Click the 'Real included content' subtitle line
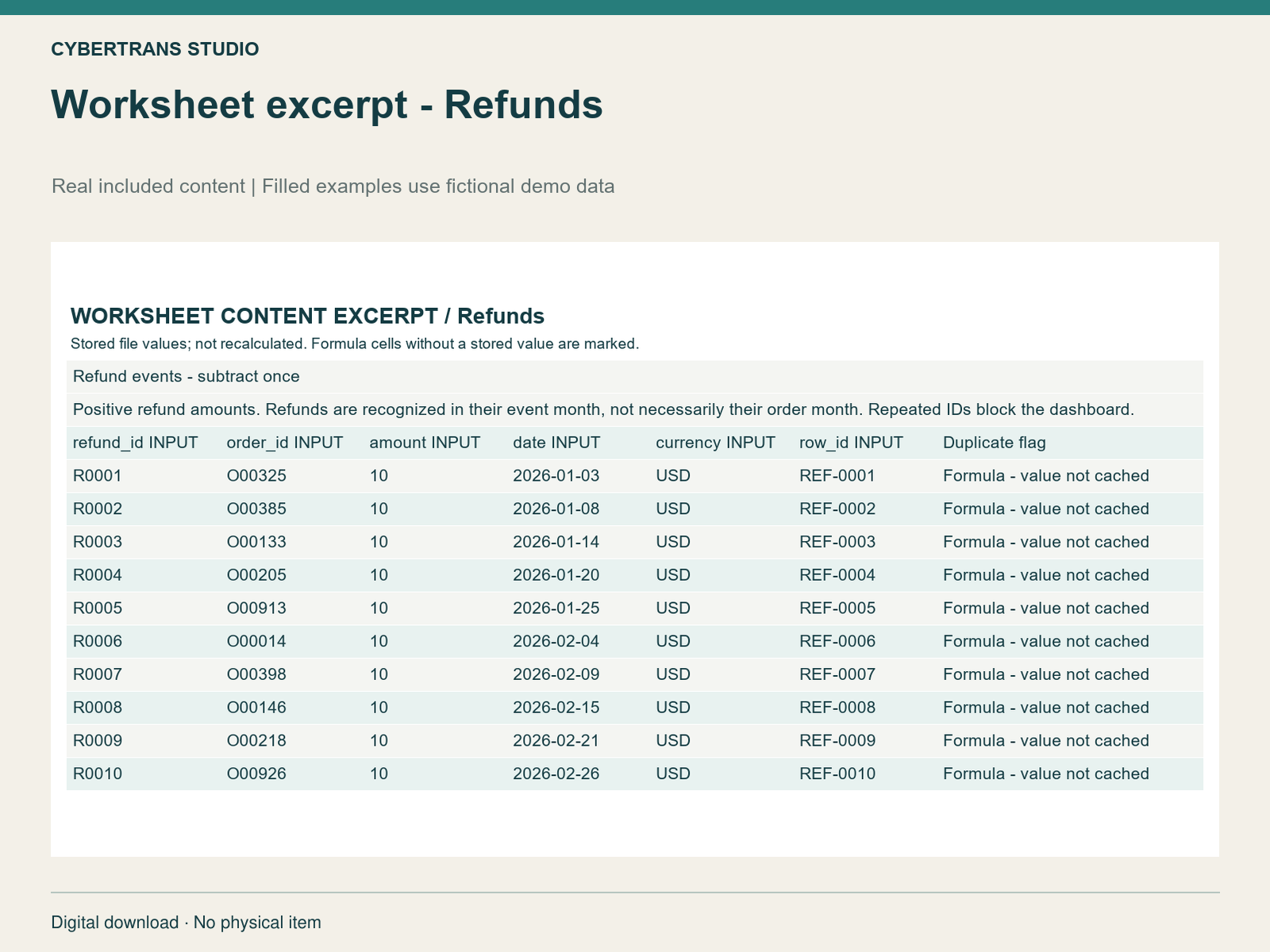Viewport: 1270px width, 952px height. (x=333, y=186)
